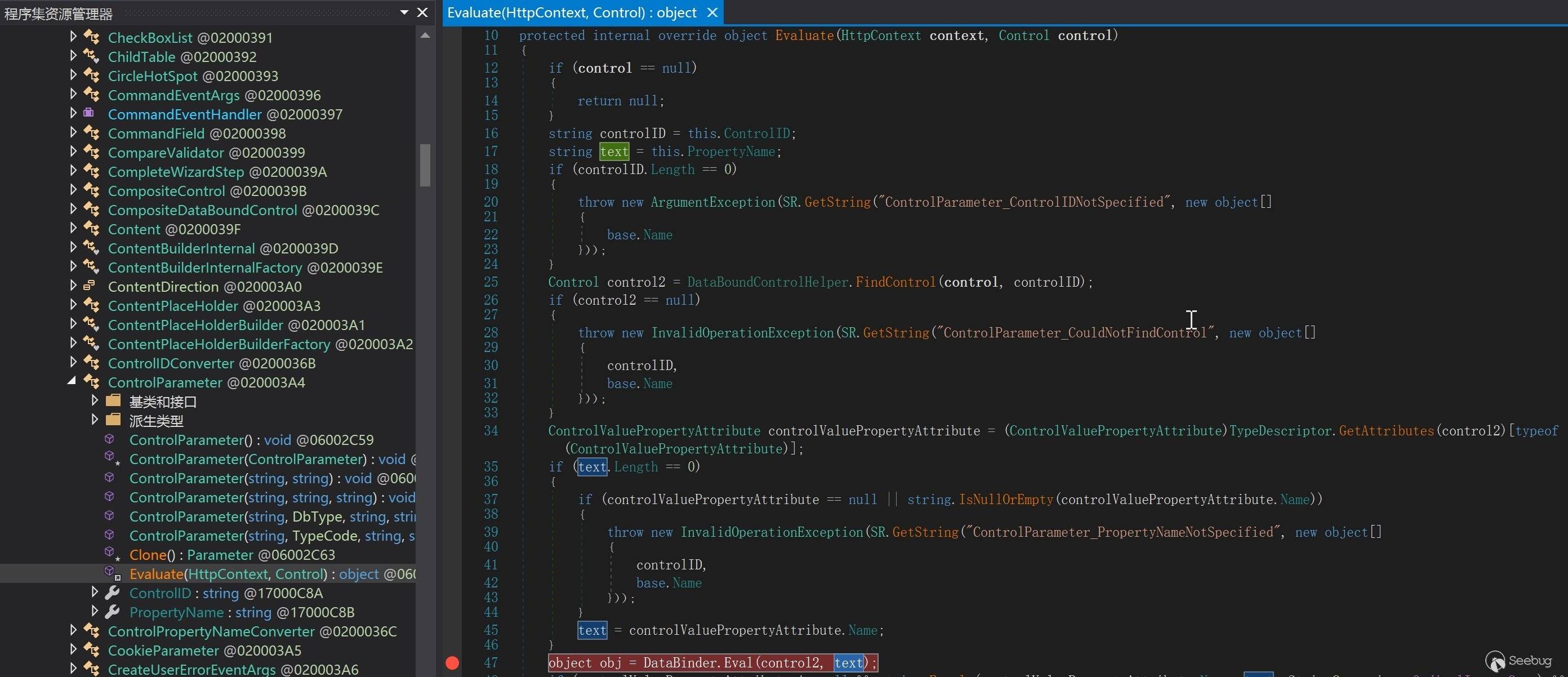
Task: Open the assembly explorer panel dropdown arrow
Action: (404, 12)
